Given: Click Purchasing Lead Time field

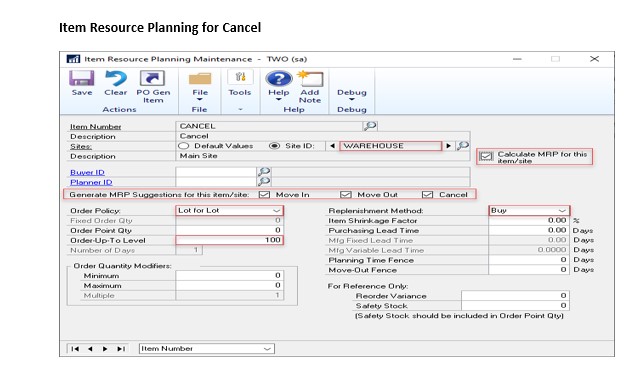Looking at the screenshot, I should 529,230.
